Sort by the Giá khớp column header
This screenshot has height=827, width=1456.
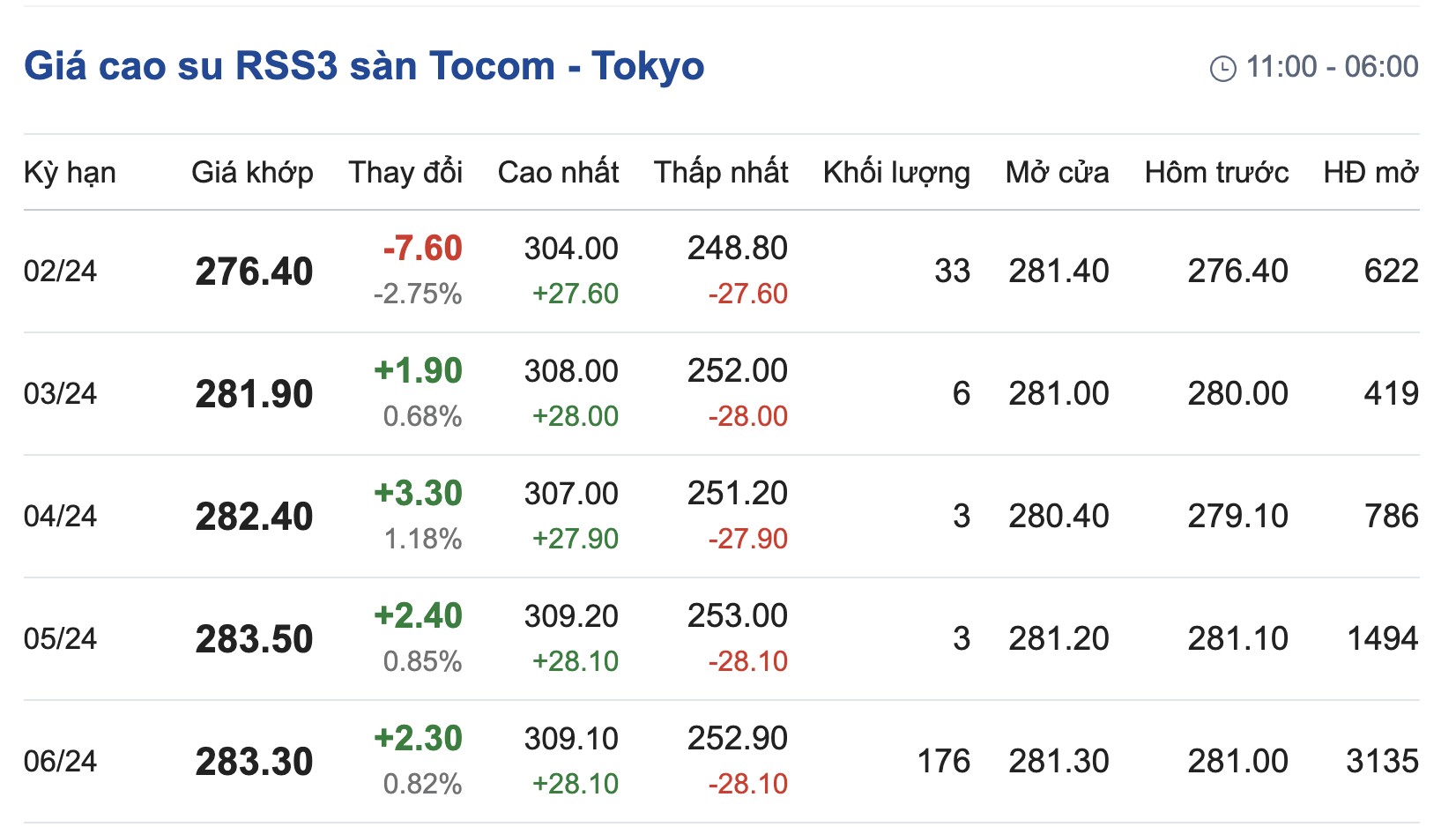point(252,172)
